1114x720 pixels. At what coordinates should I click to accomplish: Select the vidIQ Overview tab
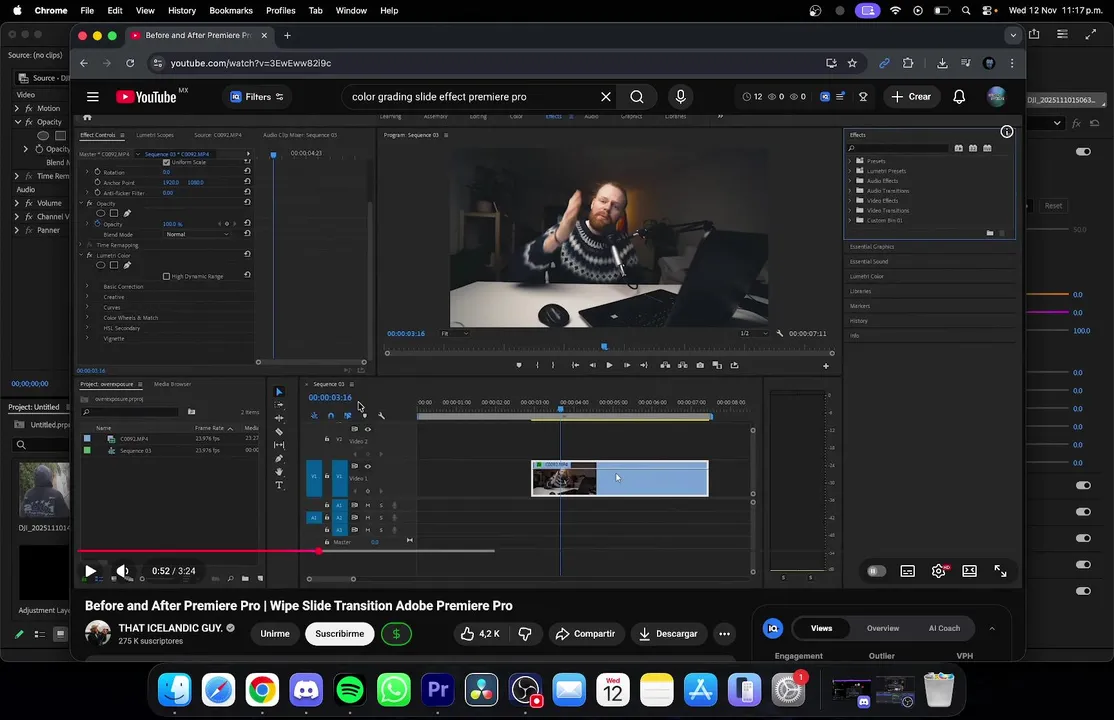pos(882,628)
